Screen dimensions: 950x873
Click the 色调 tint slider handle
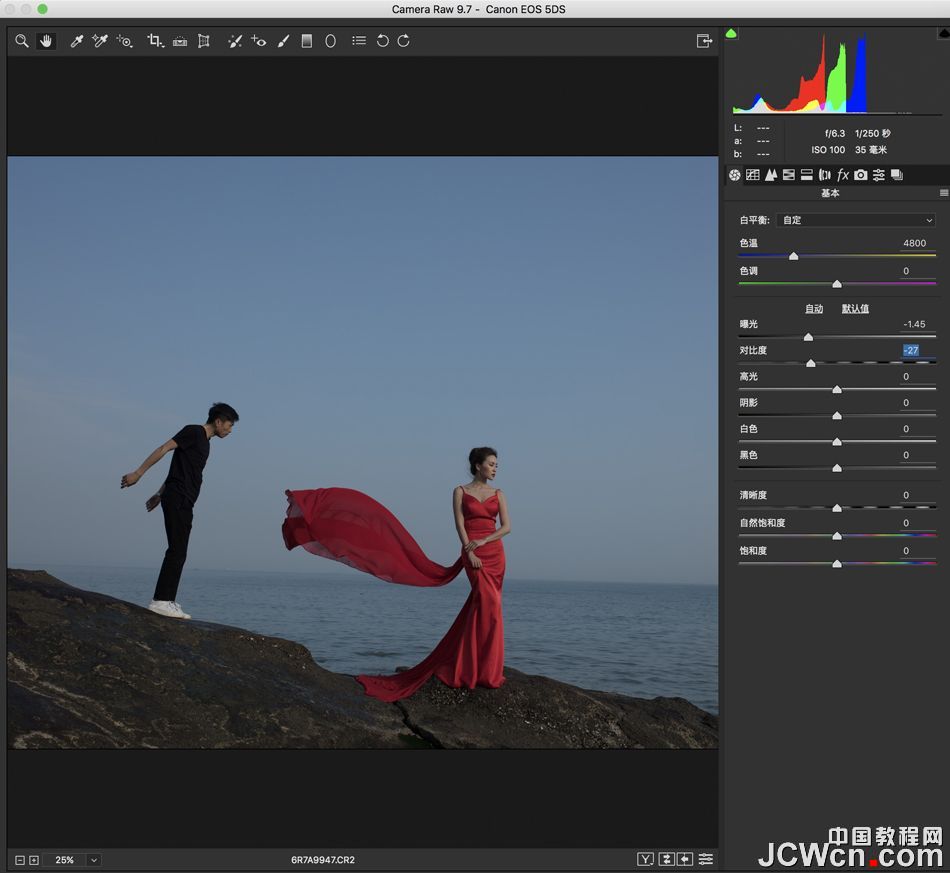[837, 284]
